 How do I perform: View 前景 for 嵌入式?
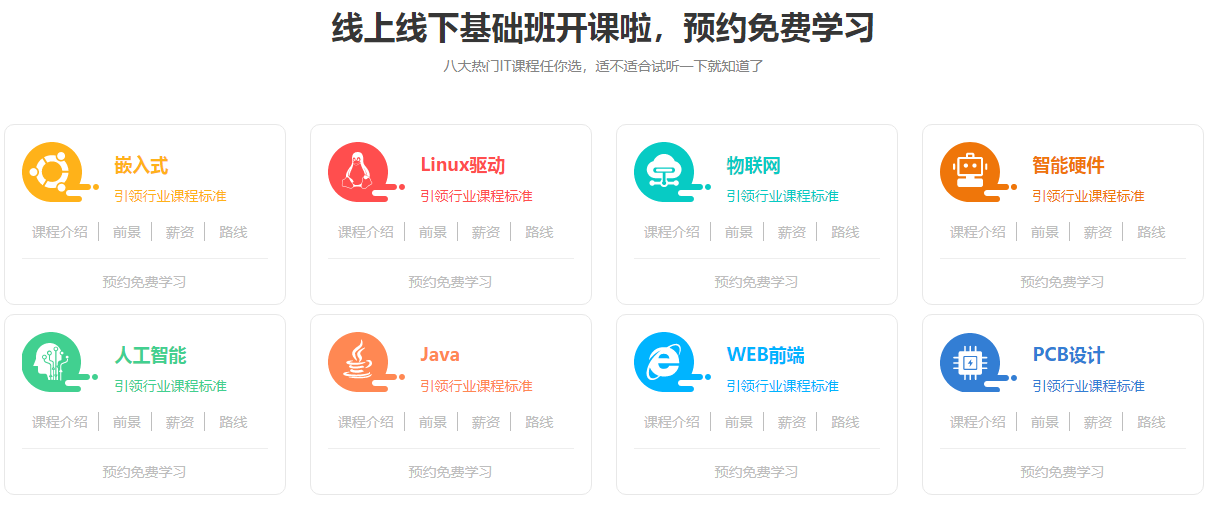[x=126, y=232]
